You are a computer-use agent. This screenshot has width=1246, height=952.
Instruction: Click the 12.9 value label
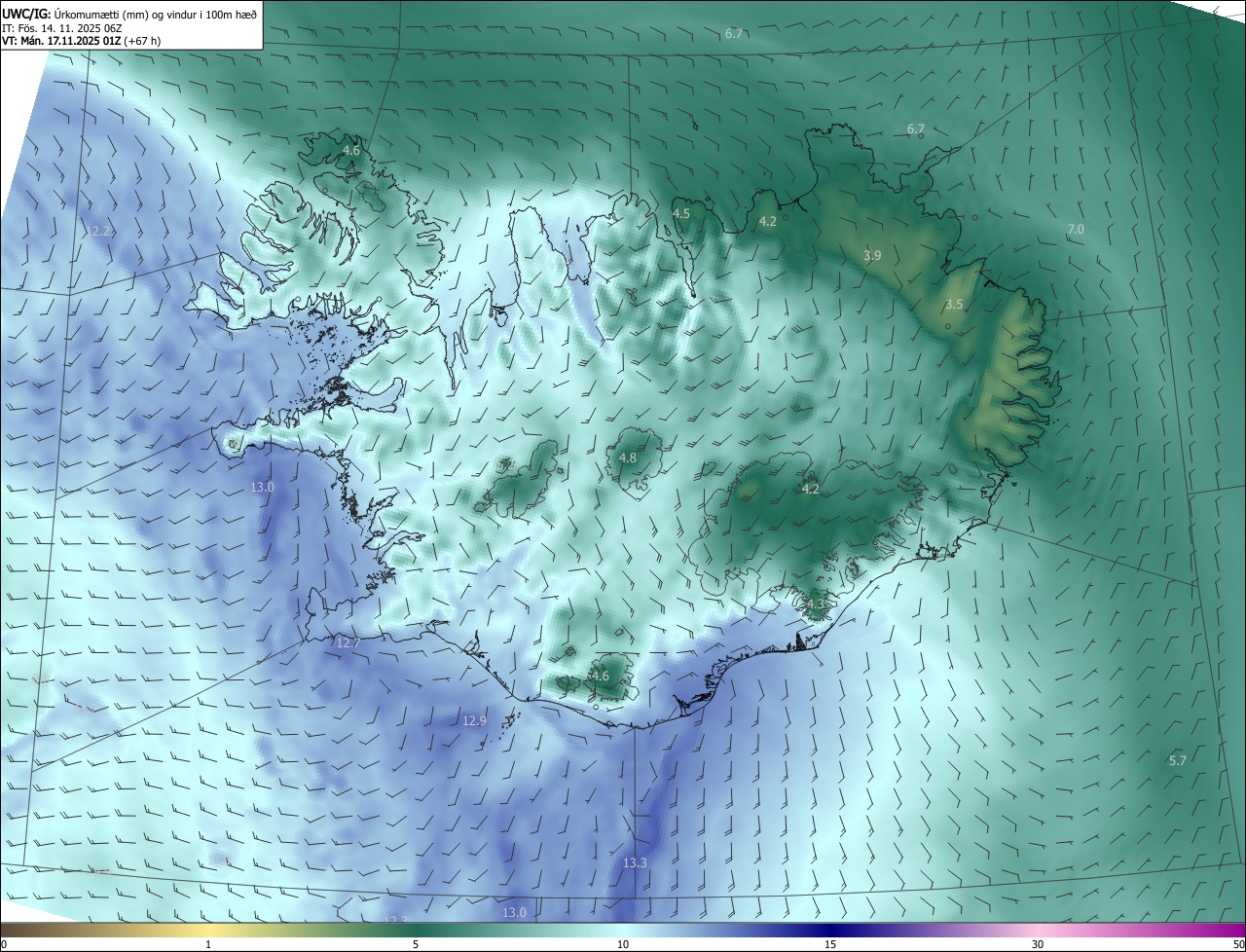(x=474, y=721)
